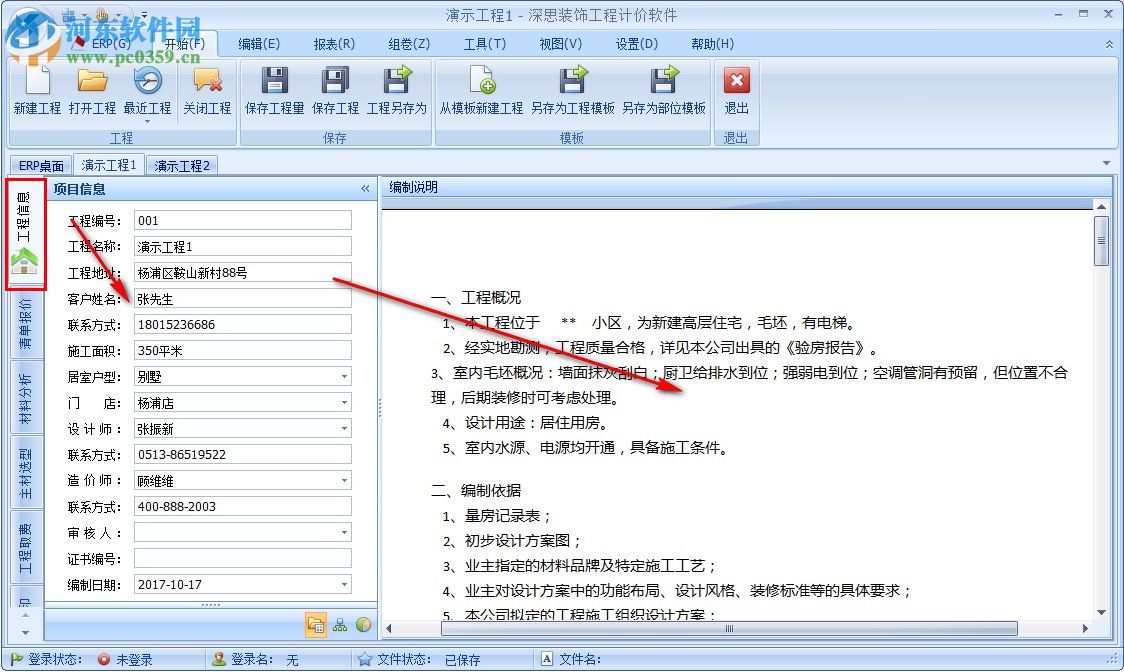Select the pie chart icon below project info
This screenshot has height=672, width=1124.
(x=363, y=624)
